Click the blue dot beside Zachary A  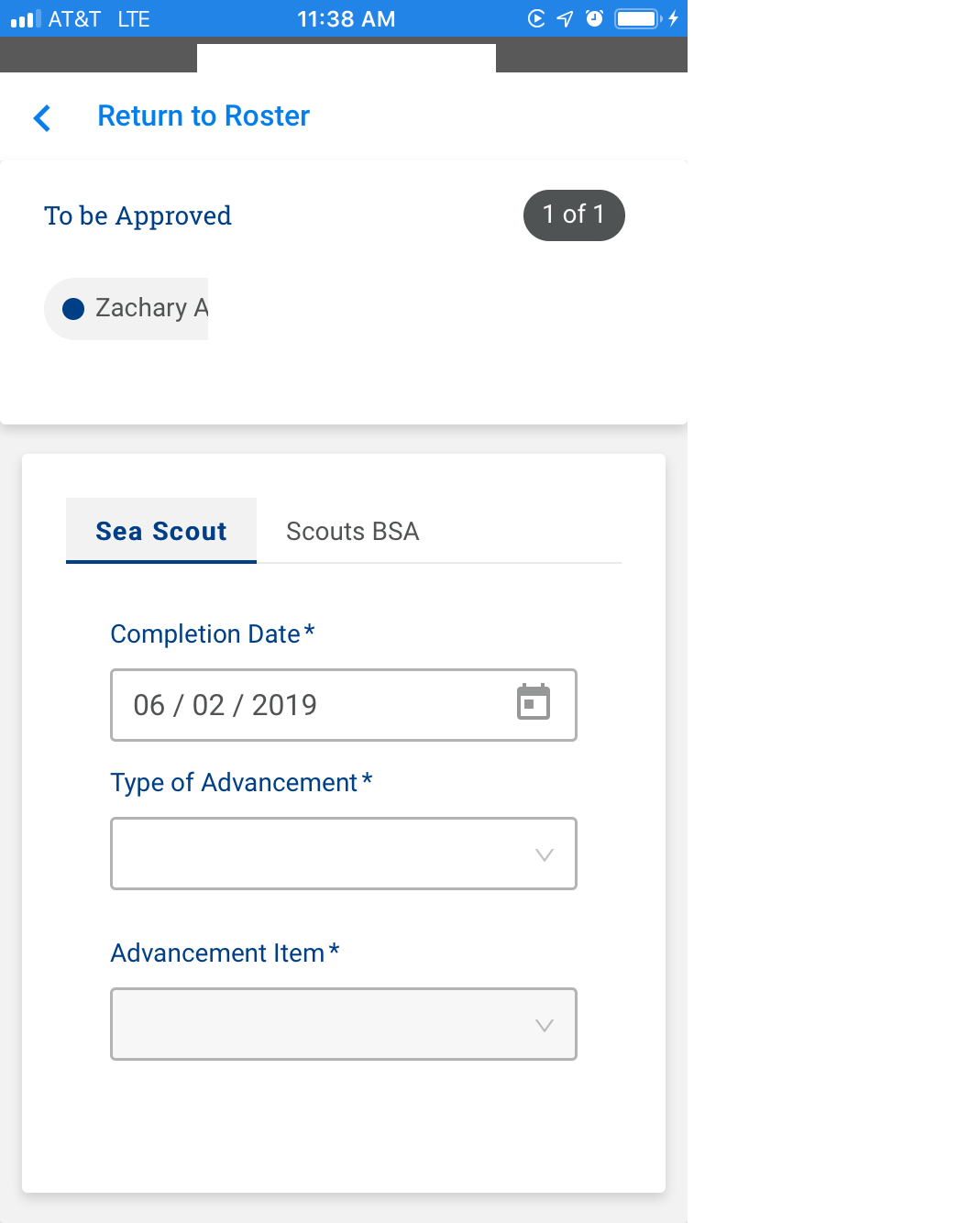pyautogui.click(x=73, y=309)
